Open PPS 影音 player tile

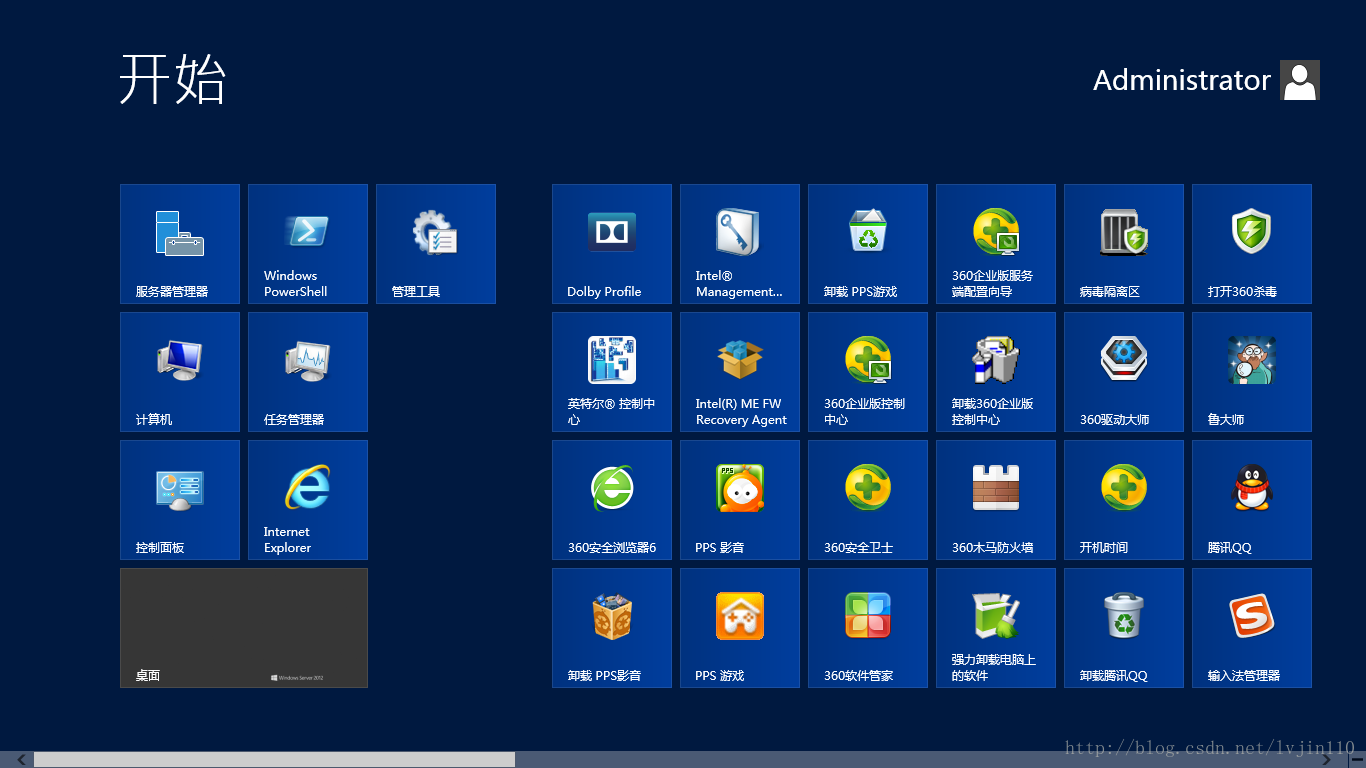tap(740, 500)
